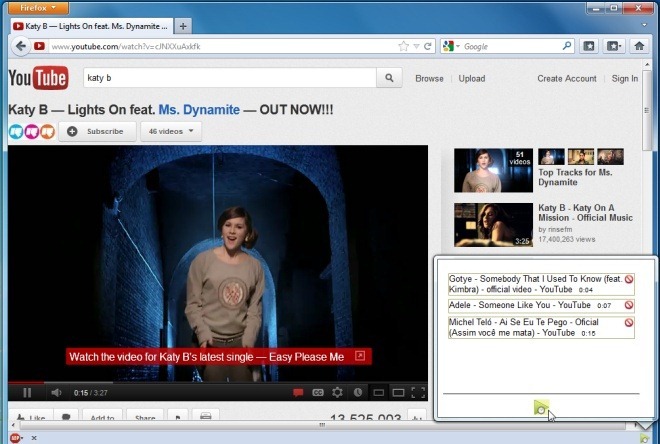Expand the 46 videos dropdown
The width and height of the screenshot is (660, 444).
pos(171,131)
